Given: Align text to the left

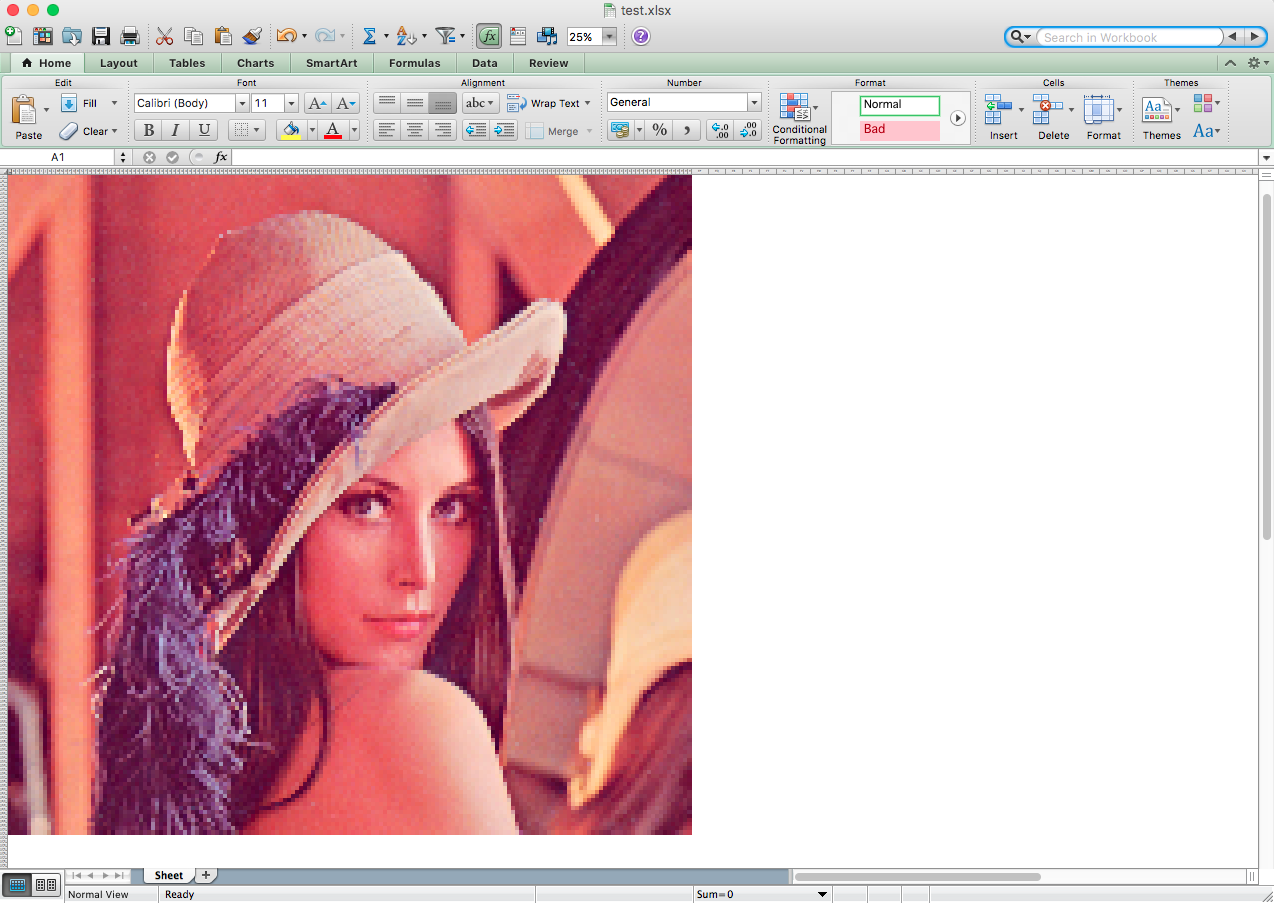Looking at the screenshot, I should coord(387,130).
